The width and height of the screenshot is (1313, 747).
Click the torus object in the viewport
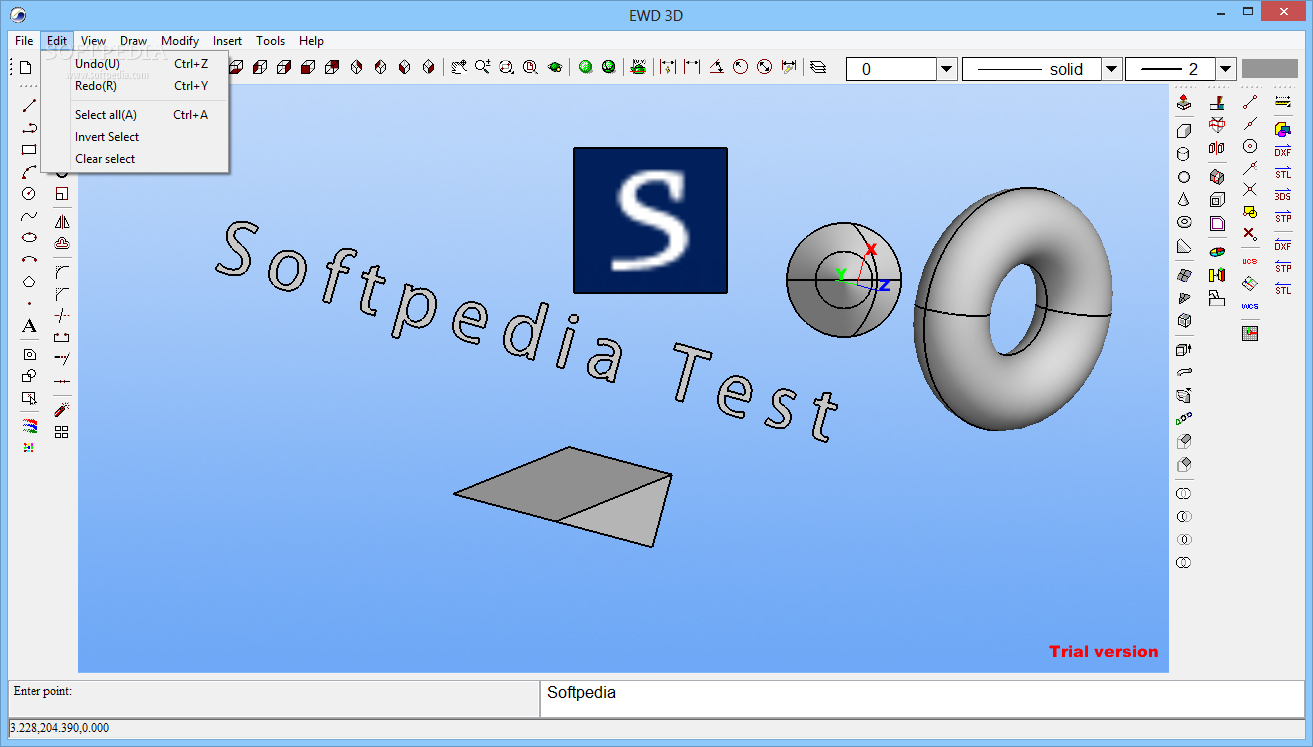pos(1012,309)
